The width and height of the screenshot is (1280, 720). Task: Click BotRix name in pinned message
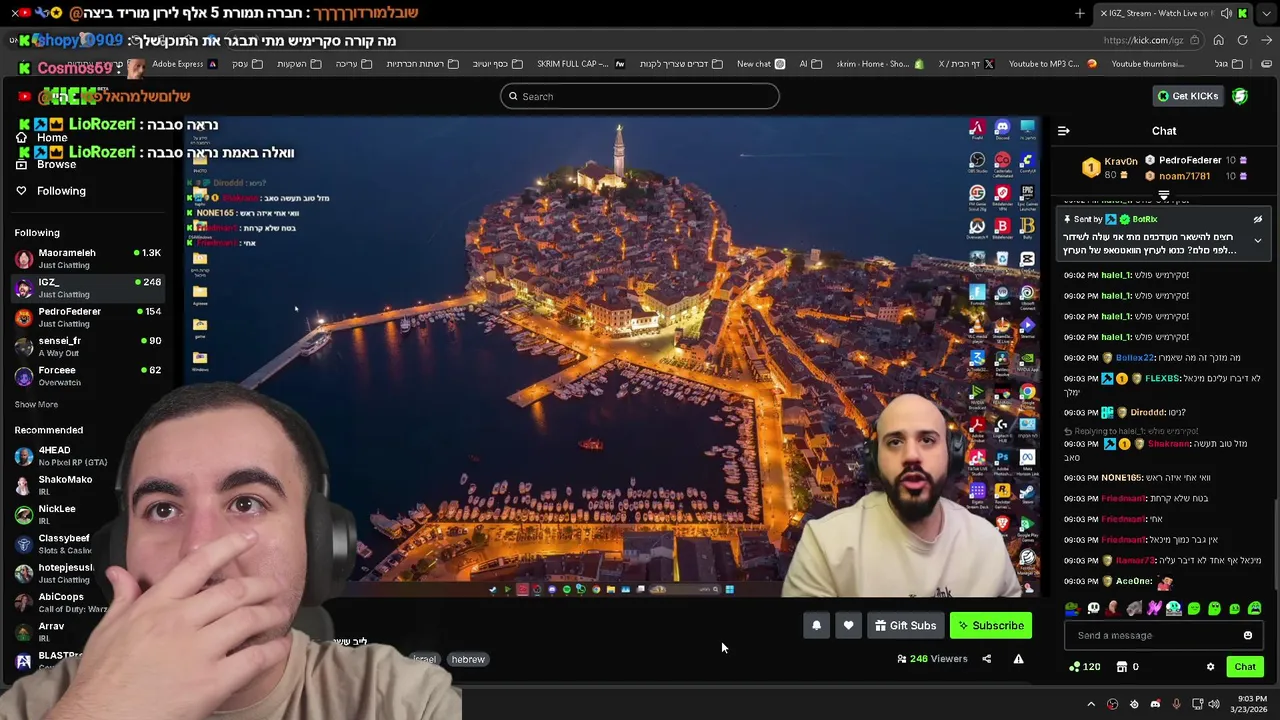1144,219
